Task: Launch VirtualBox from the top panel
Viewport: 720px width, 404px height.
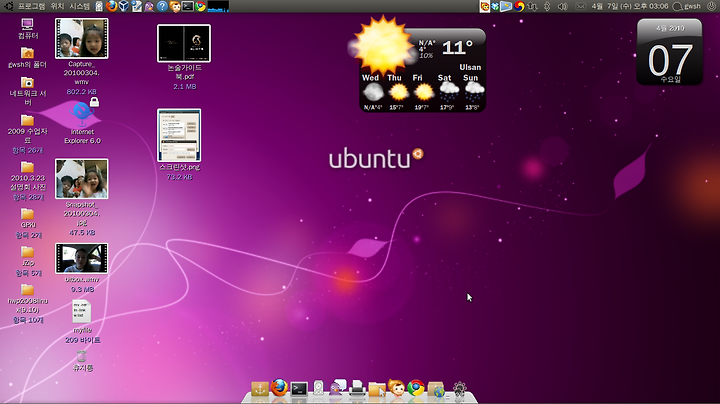Action: 124,6
